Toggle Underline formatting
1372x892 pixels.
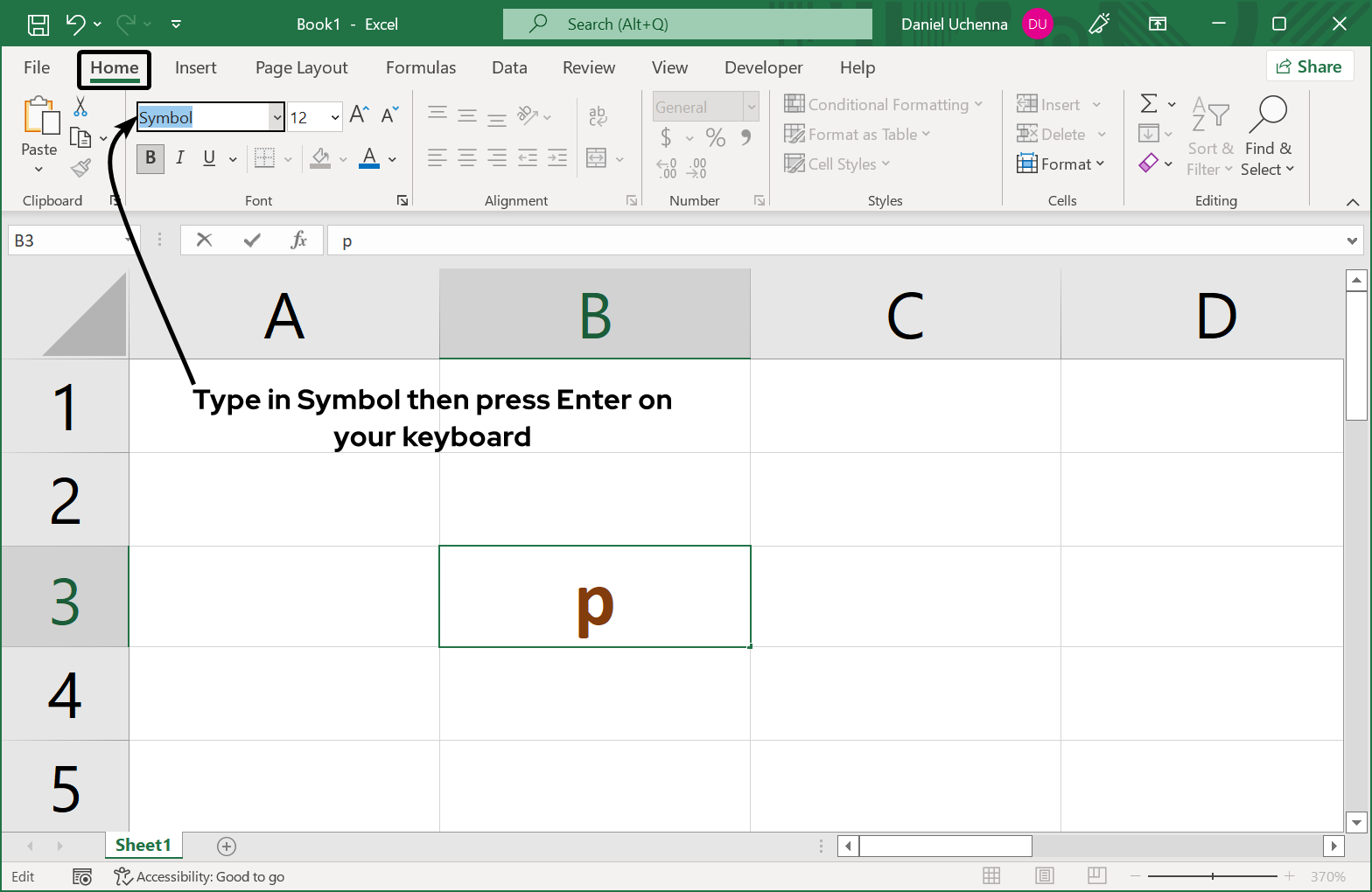click(209, 158)
